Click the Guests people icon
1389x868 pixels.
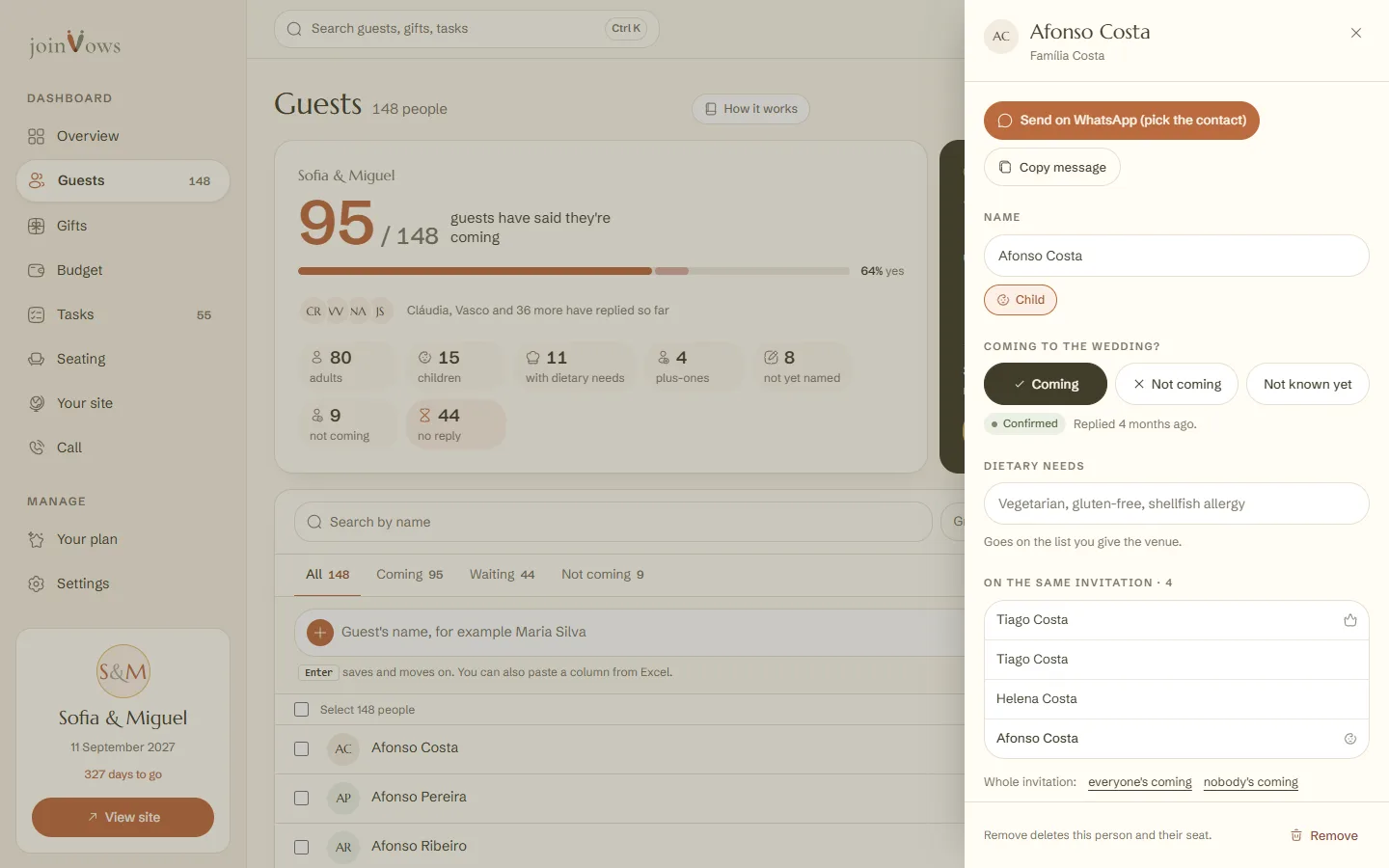pos(37,180)
